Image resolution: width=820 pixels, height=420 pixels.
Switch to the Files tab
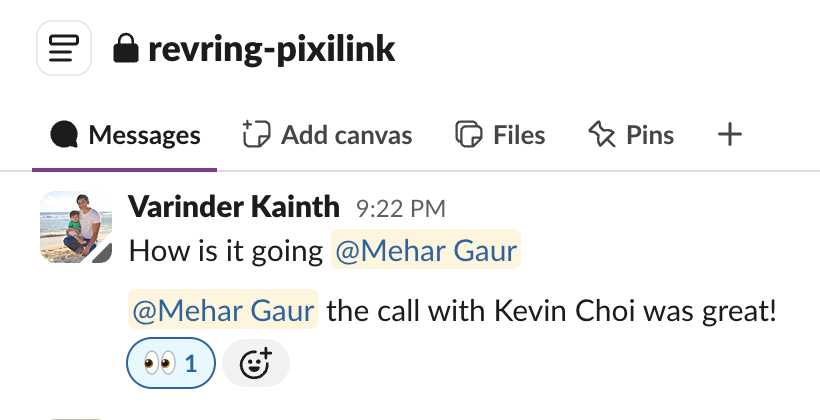pos(519,135)
